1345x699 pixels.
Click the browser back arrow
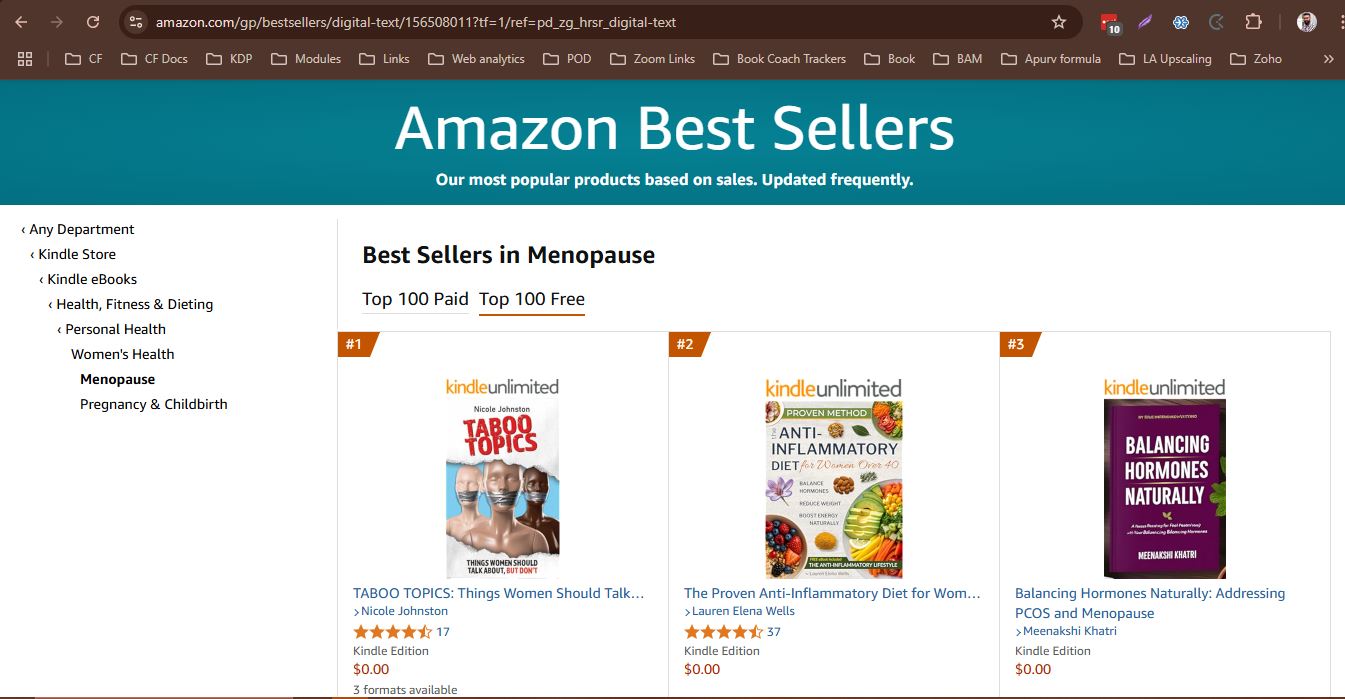tap(21, 22)
